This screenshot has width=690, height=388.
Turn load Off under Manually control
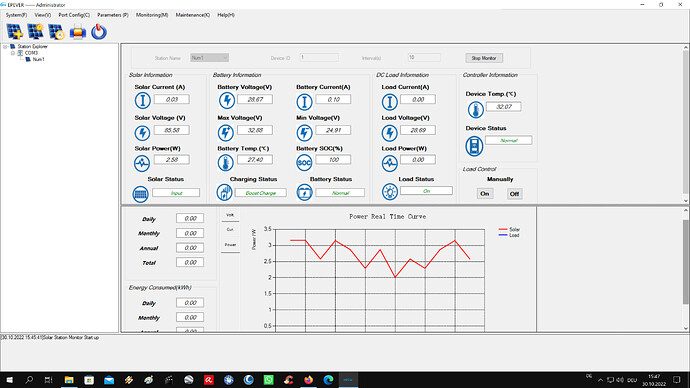click(514, 194)
